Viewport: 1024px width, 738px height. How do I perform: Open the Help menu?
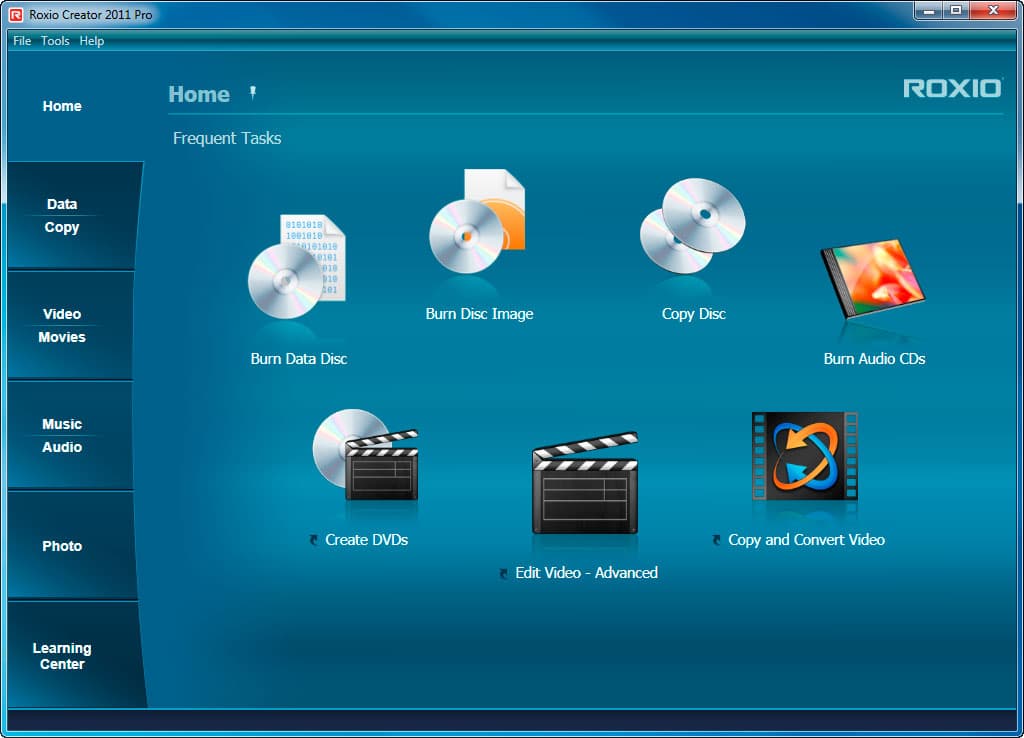tap(91, 40)
